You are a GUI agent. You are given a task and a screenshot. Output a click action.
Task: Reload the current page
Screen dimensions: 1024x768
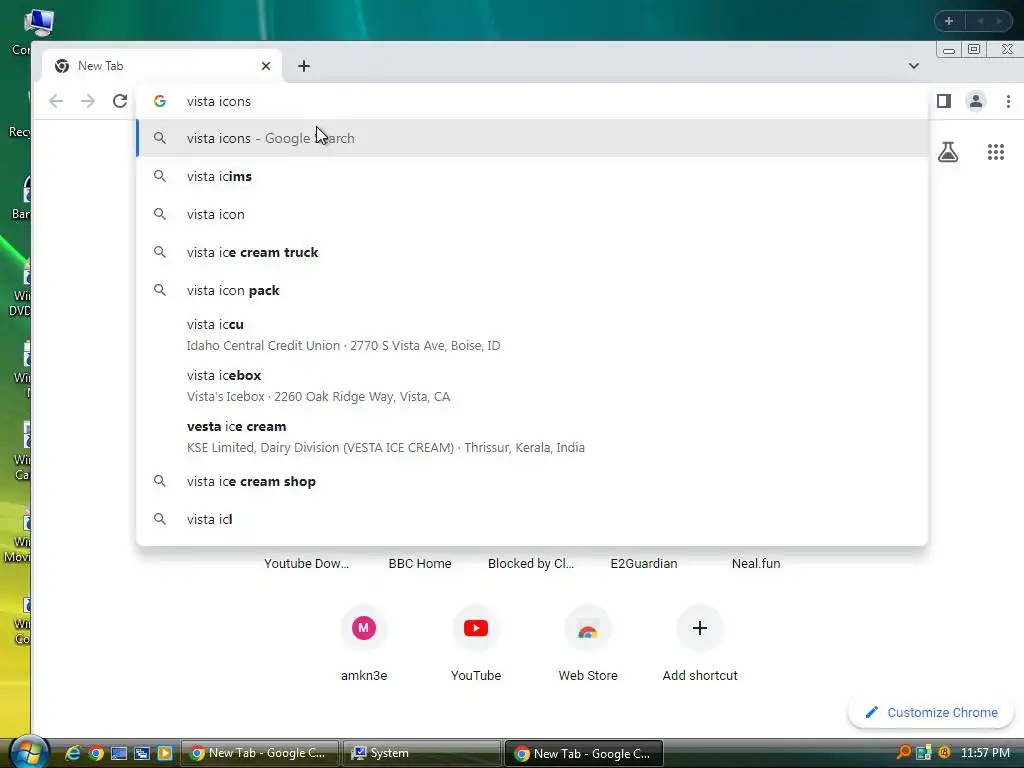[x=120, y=101]
